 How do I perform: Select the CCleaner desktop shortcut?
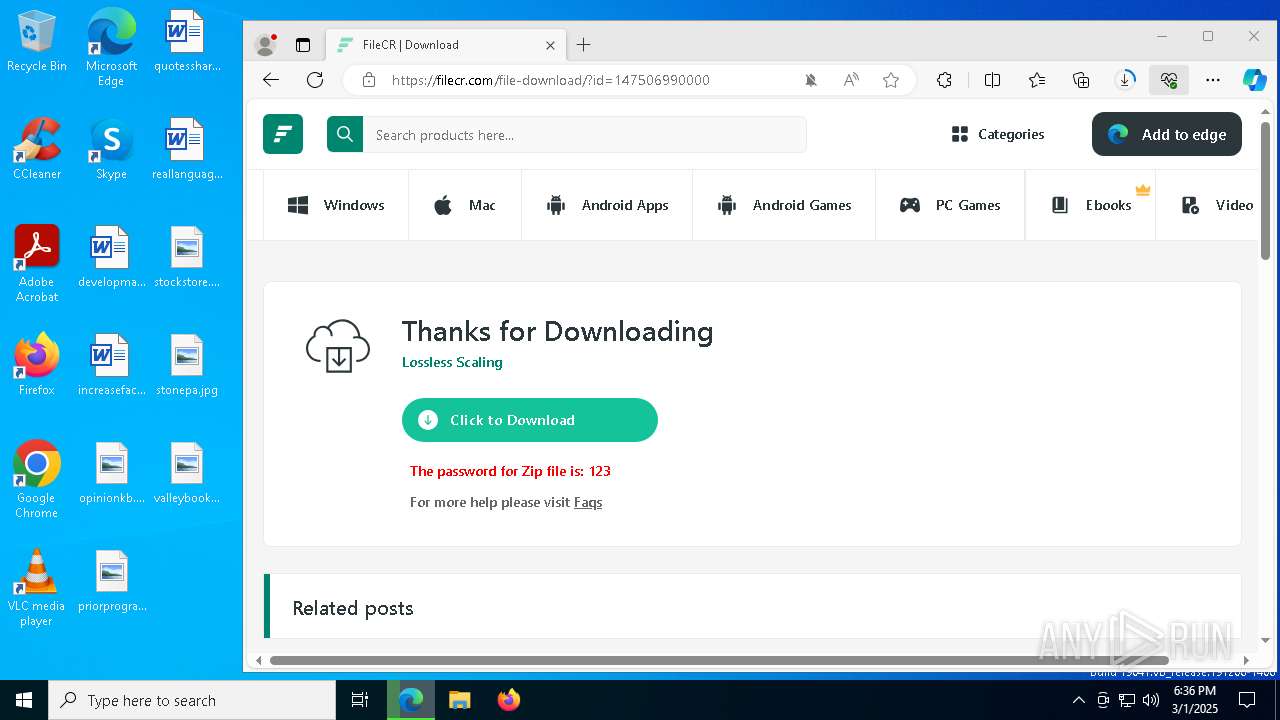37,149
